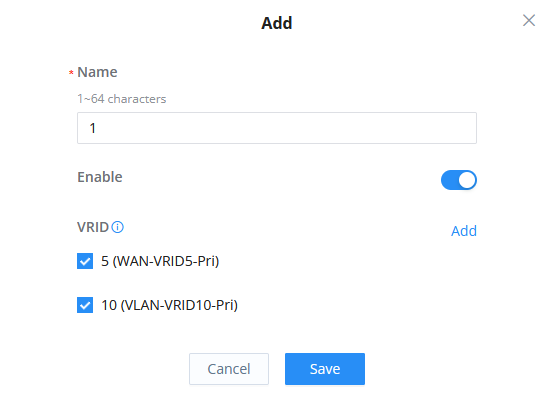Uncheck the 10 (VLAN-VRID10-Pri) checkbox

85,305
